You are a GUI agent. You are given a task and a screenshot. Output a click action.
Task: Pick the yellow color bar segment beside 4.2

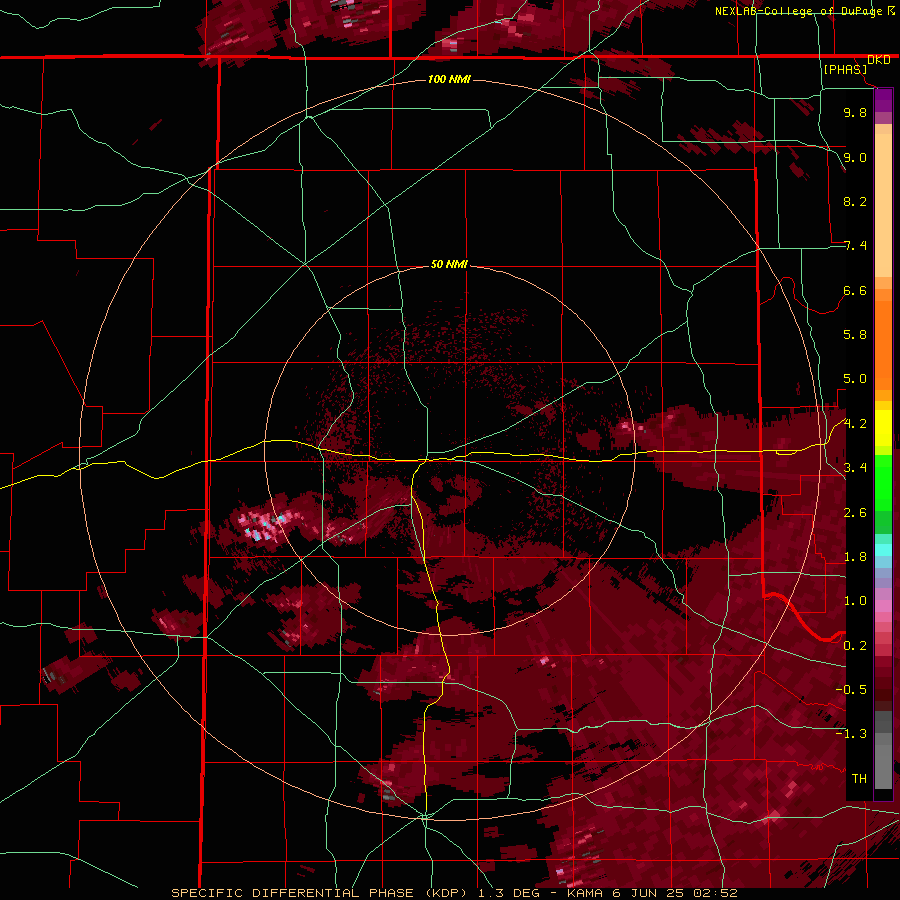(x=883, y=427)
